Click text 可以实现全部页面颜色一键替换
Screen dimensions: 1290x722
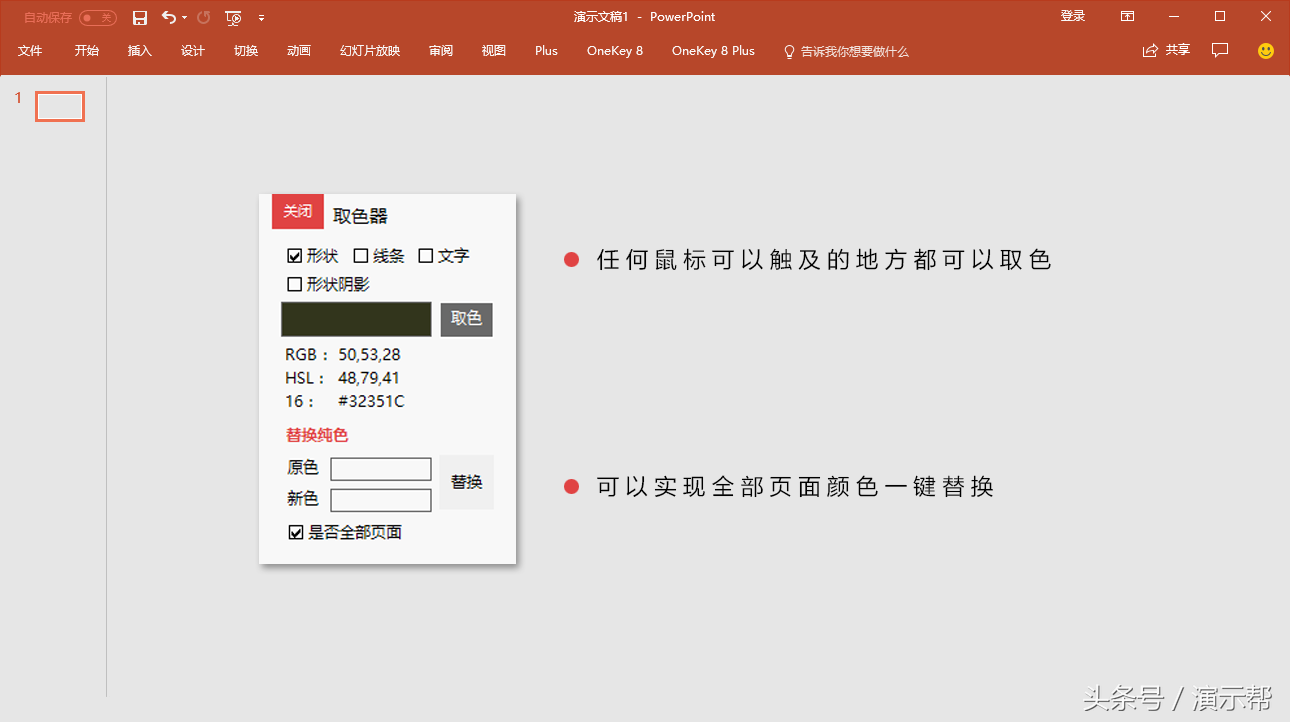(795, 487)
